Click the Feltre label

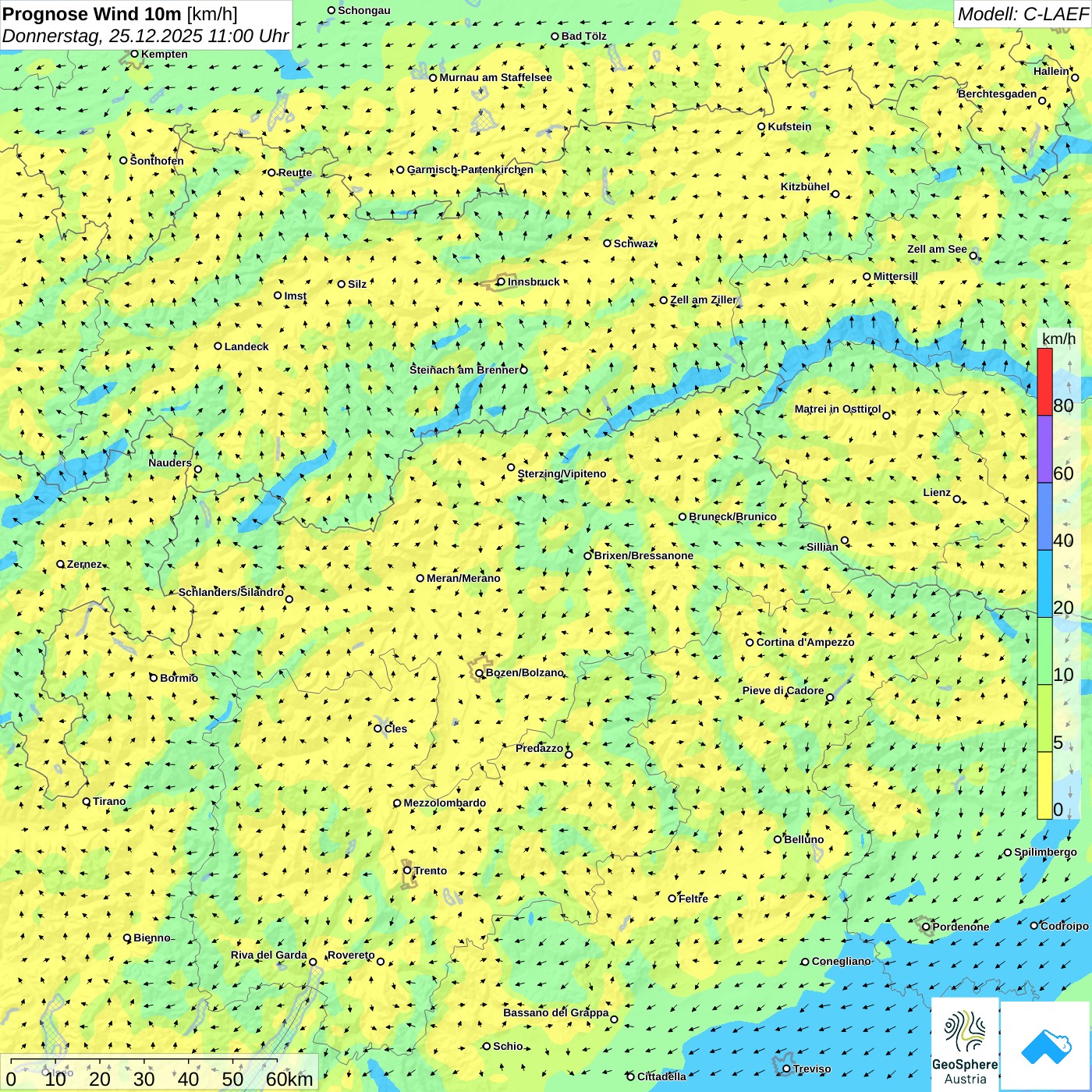[693, 899]
